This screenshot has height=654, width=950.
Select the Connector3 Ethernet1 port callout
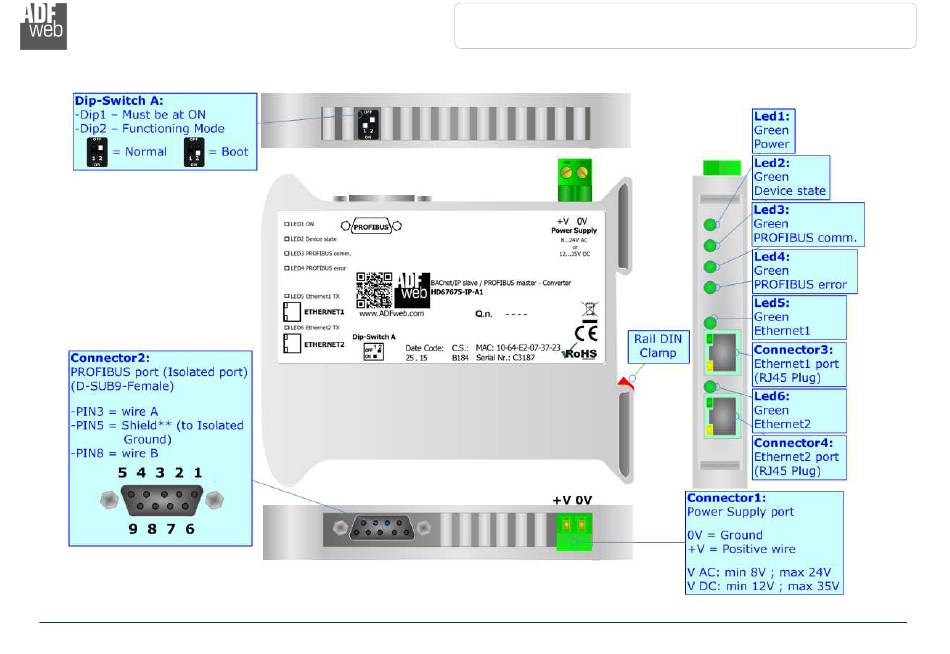tap(797, 364)
